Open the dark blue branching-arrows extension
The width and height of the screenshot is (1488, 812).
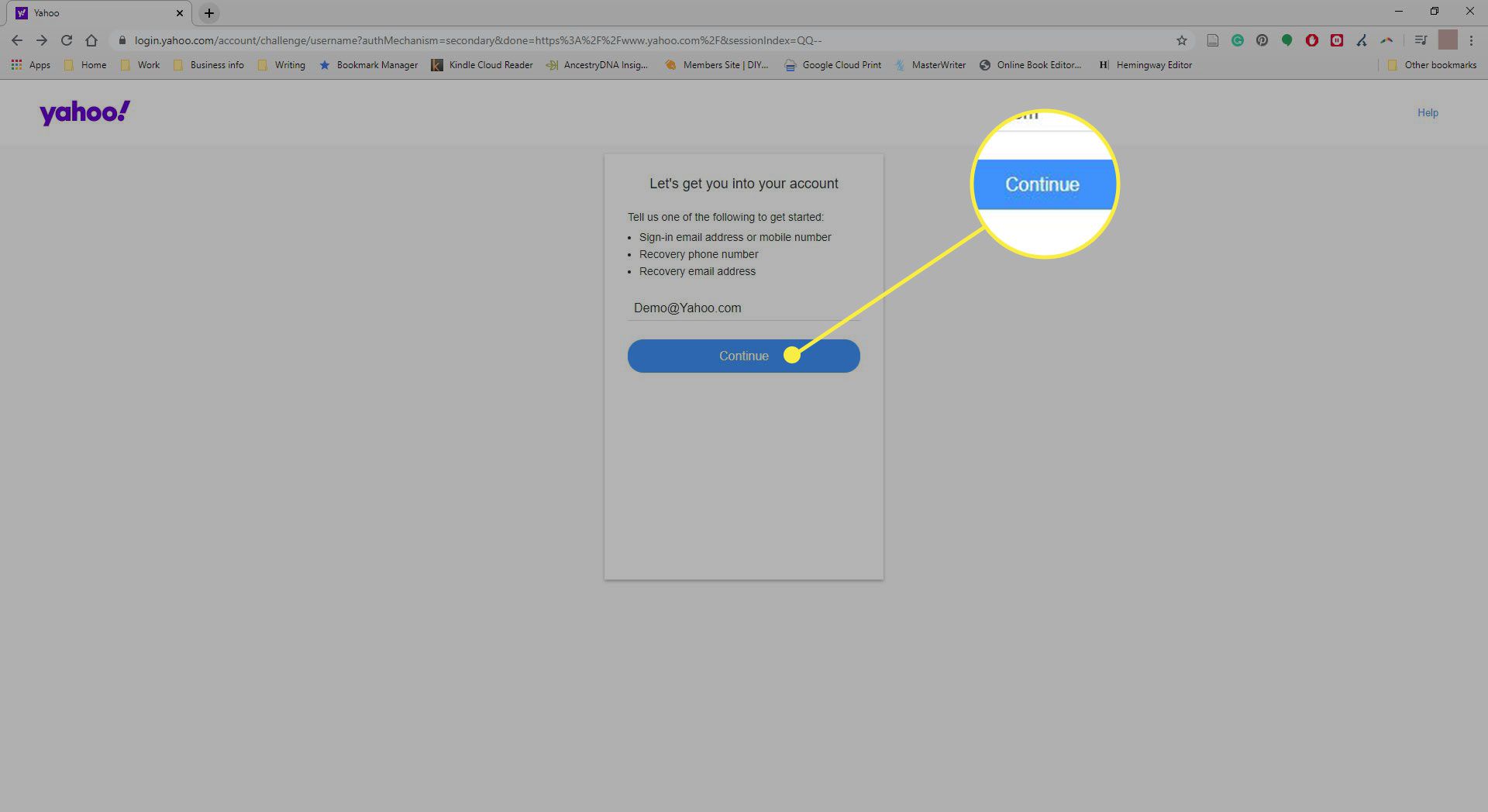point(1362,40)
